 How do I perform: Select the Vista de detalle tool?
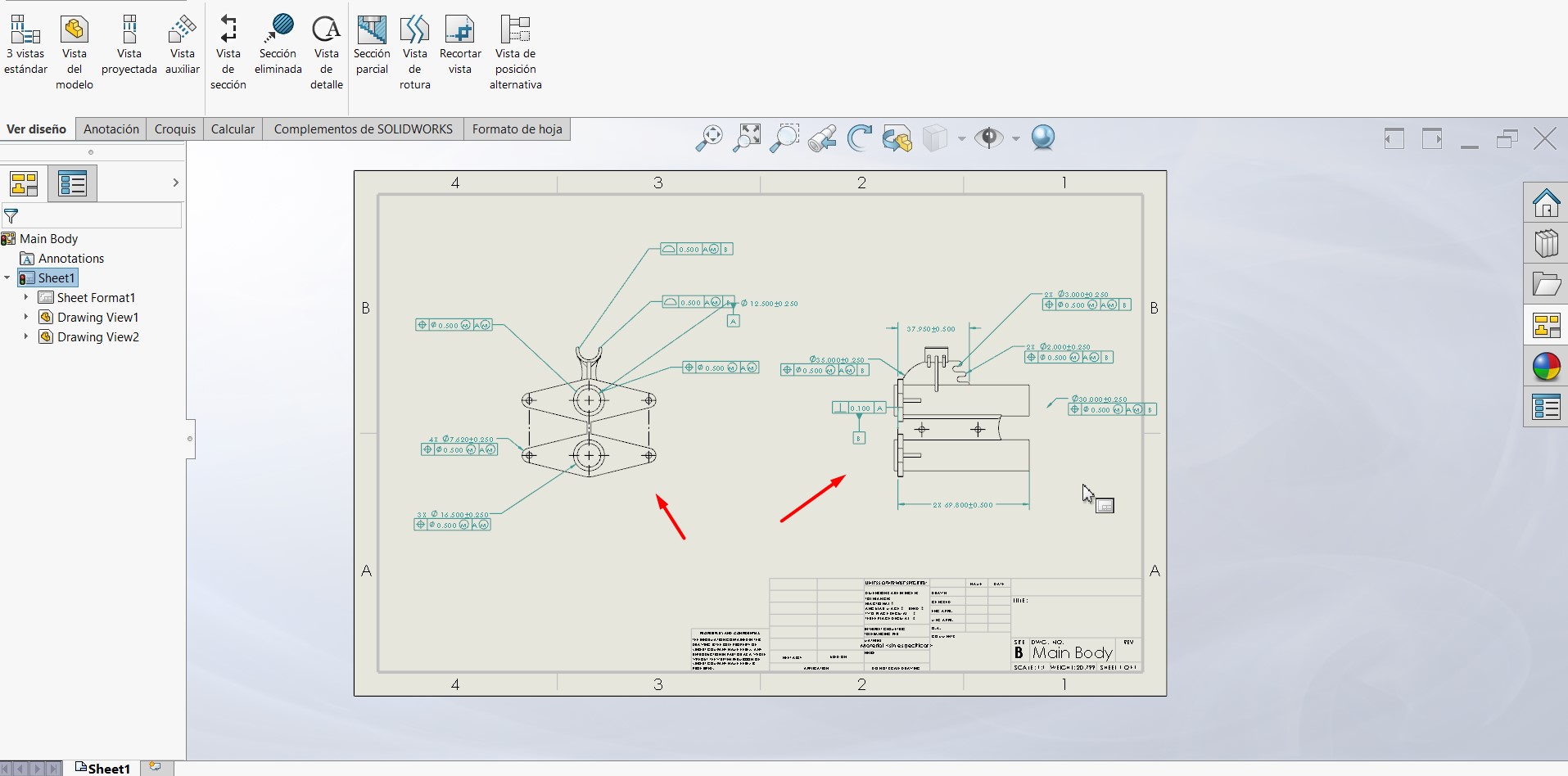327,52
